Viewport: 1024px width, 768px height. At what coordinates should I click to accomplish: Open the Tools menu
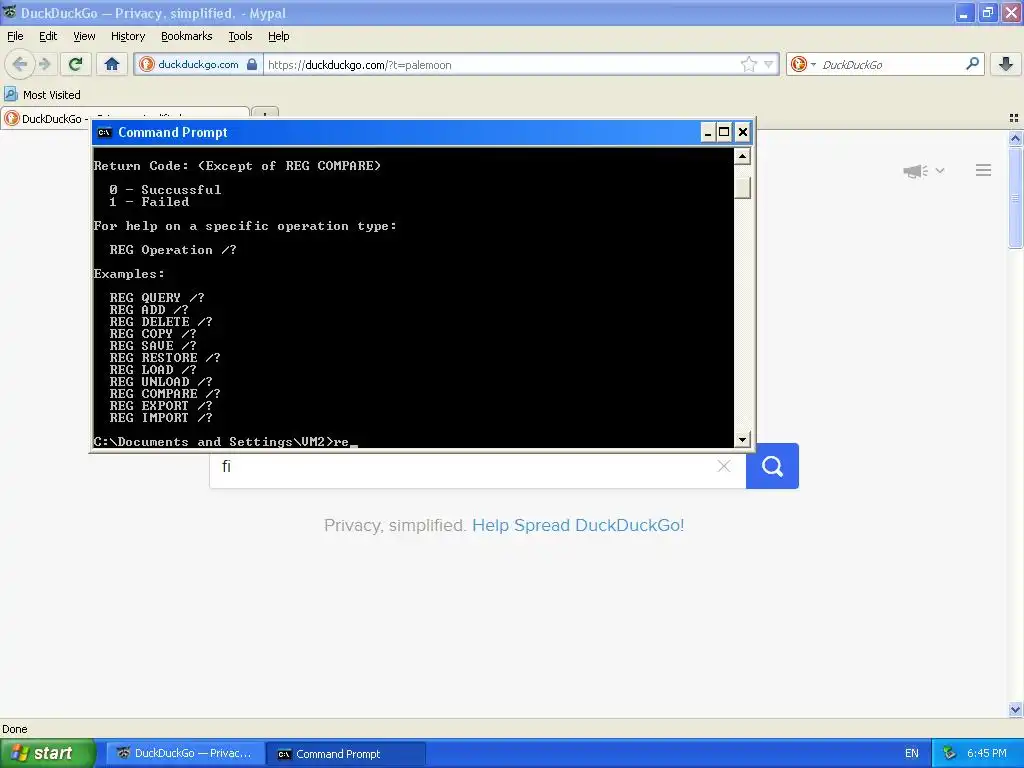click(240, 36)
